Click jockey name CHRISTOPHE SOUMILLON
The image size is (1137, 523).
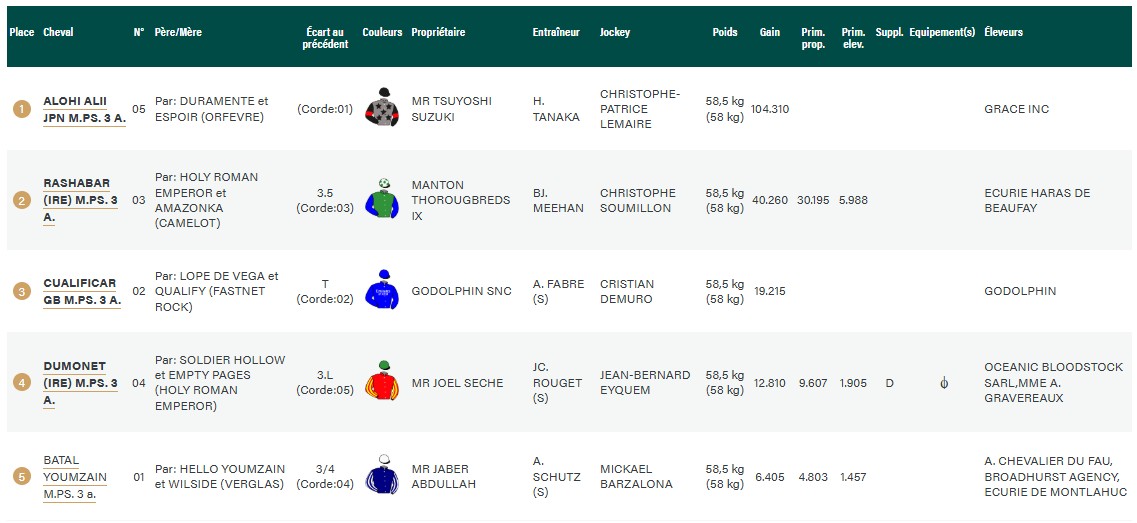pyautogui.click(x=638, y=200)
